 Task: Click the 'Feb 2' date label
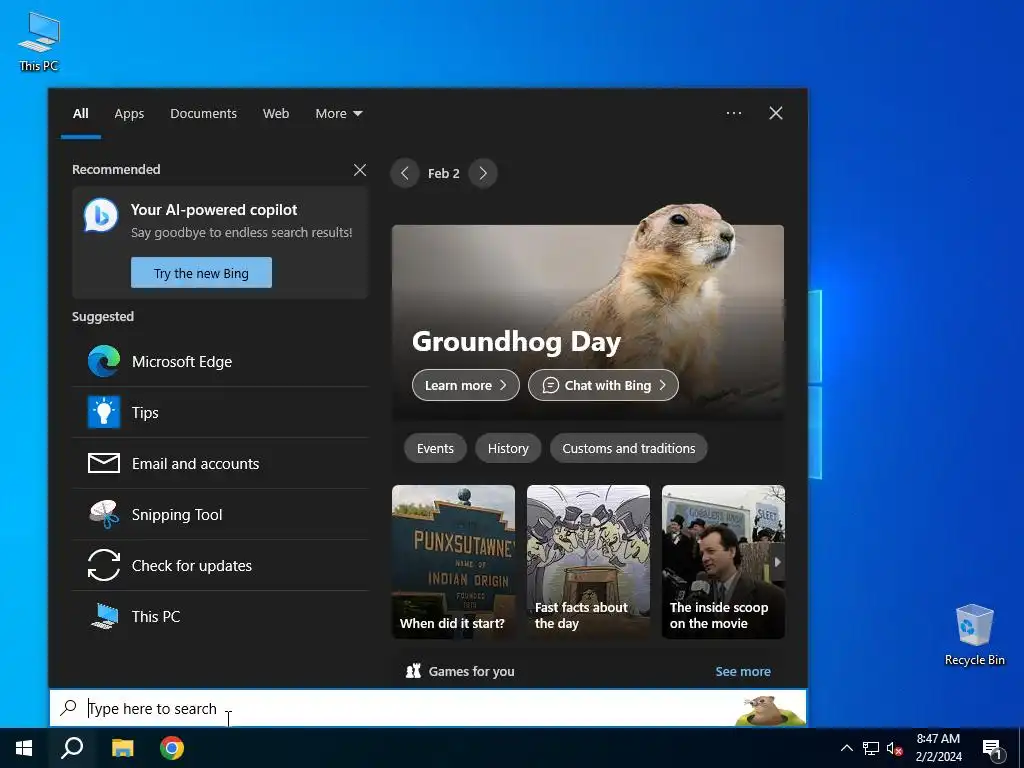coord(443,174)
